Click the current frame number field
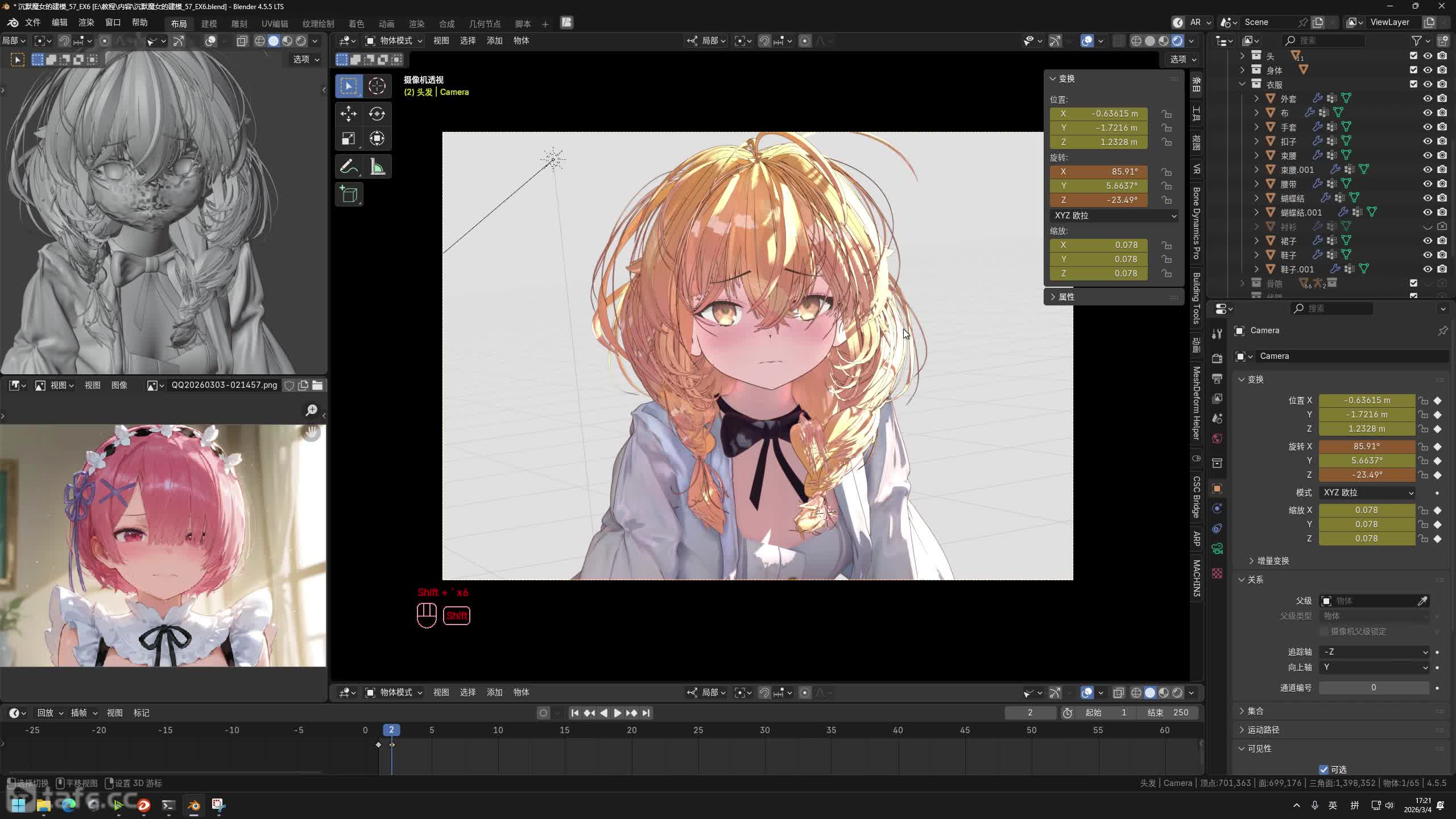This screenshot has height=819, width=1456. [1030, 713]
